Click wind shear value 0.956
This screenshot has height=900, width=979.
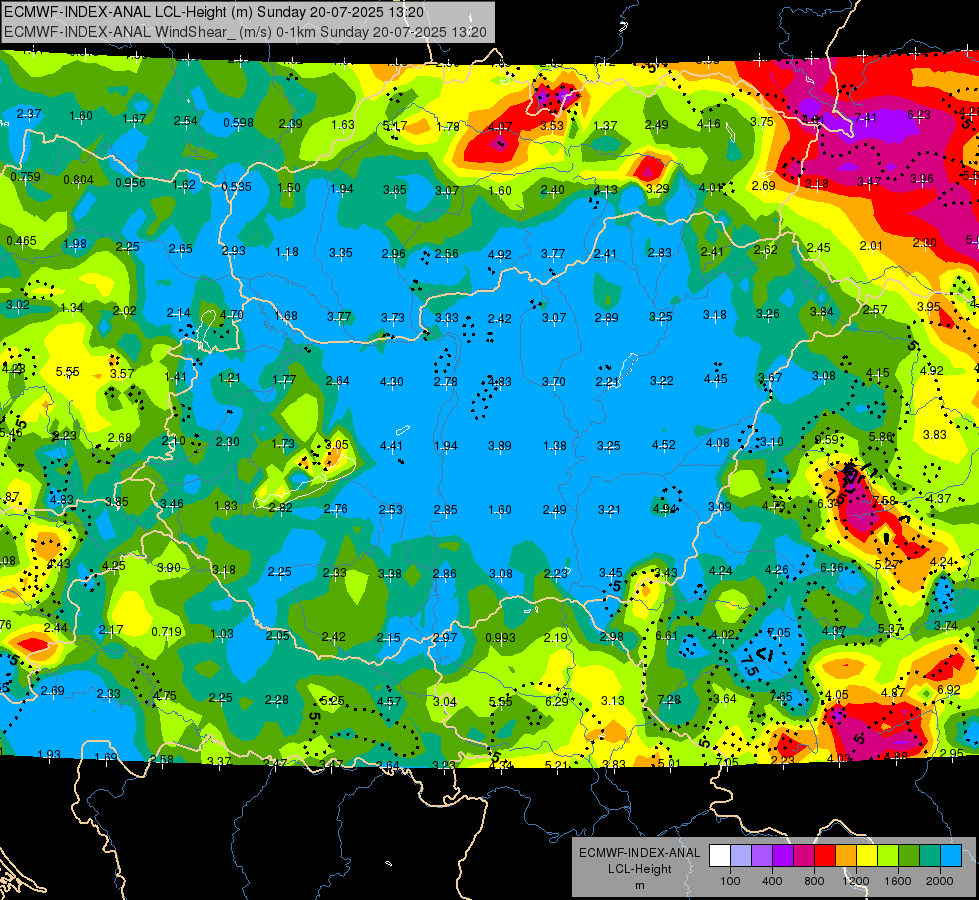point(130,183)
